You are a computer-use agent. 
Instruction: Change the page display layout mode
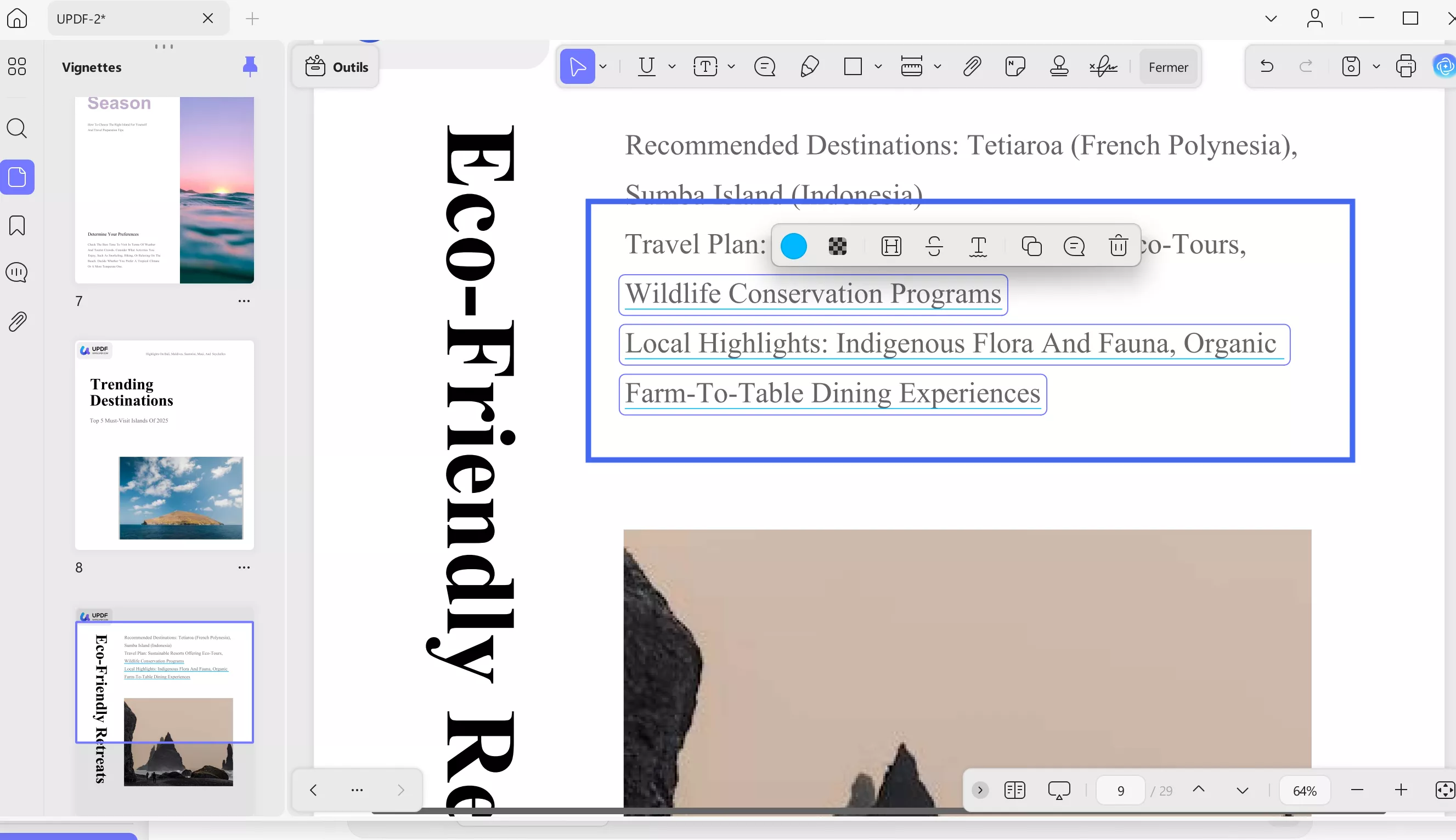(1014, 791)
